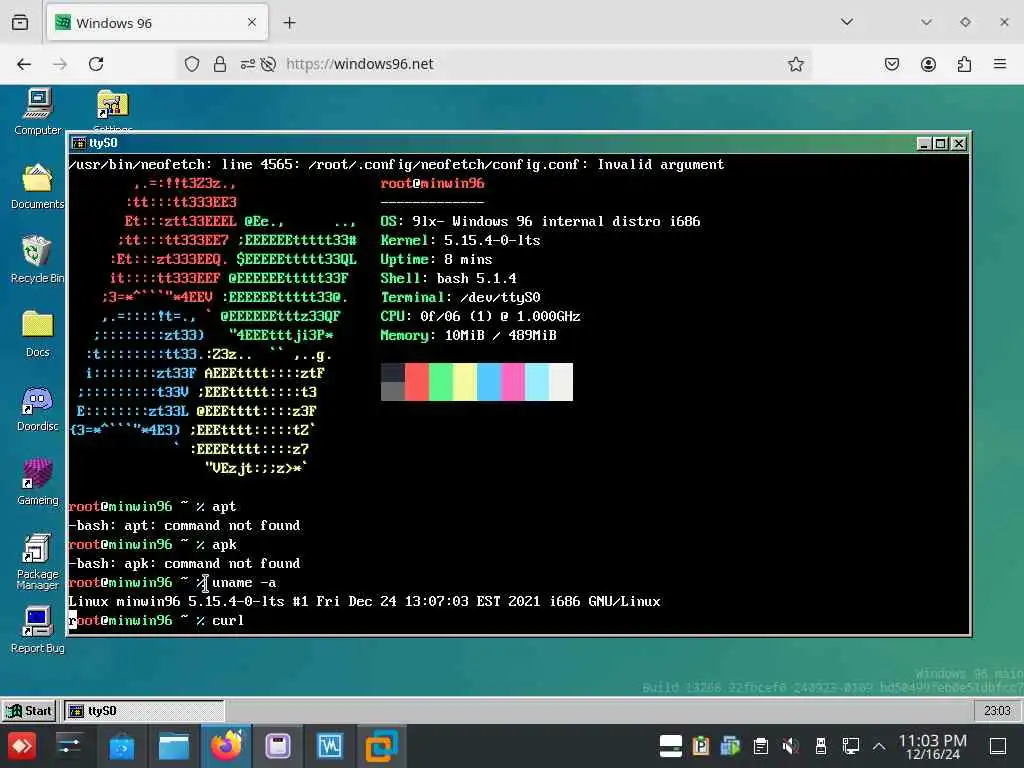
Task: Open the software store taskbar icon
Action: (x=122, y=746)
